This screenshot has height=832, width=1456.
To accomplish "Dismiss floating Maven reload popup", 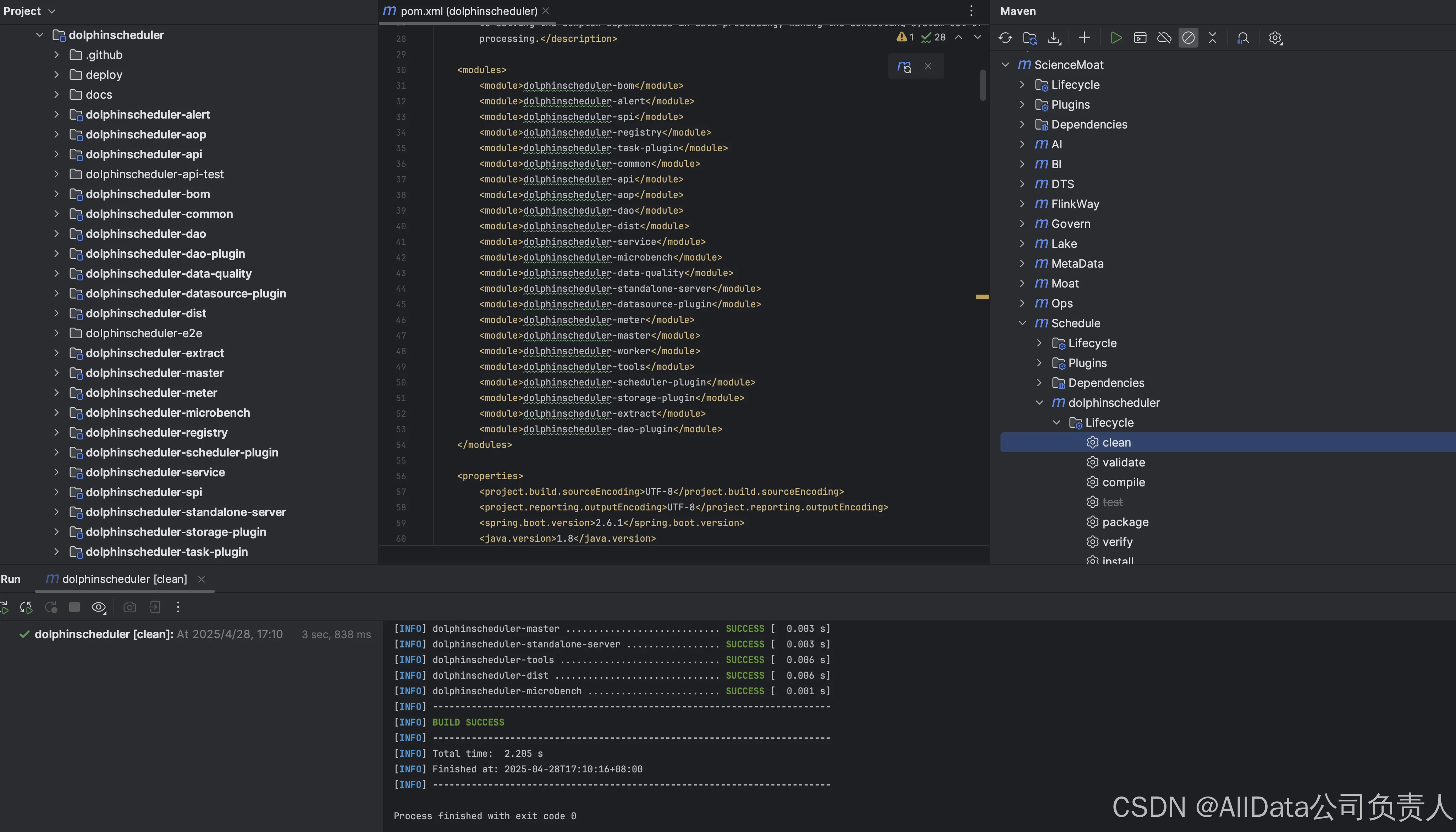I will pyautogui.click(x=928, y=66).
